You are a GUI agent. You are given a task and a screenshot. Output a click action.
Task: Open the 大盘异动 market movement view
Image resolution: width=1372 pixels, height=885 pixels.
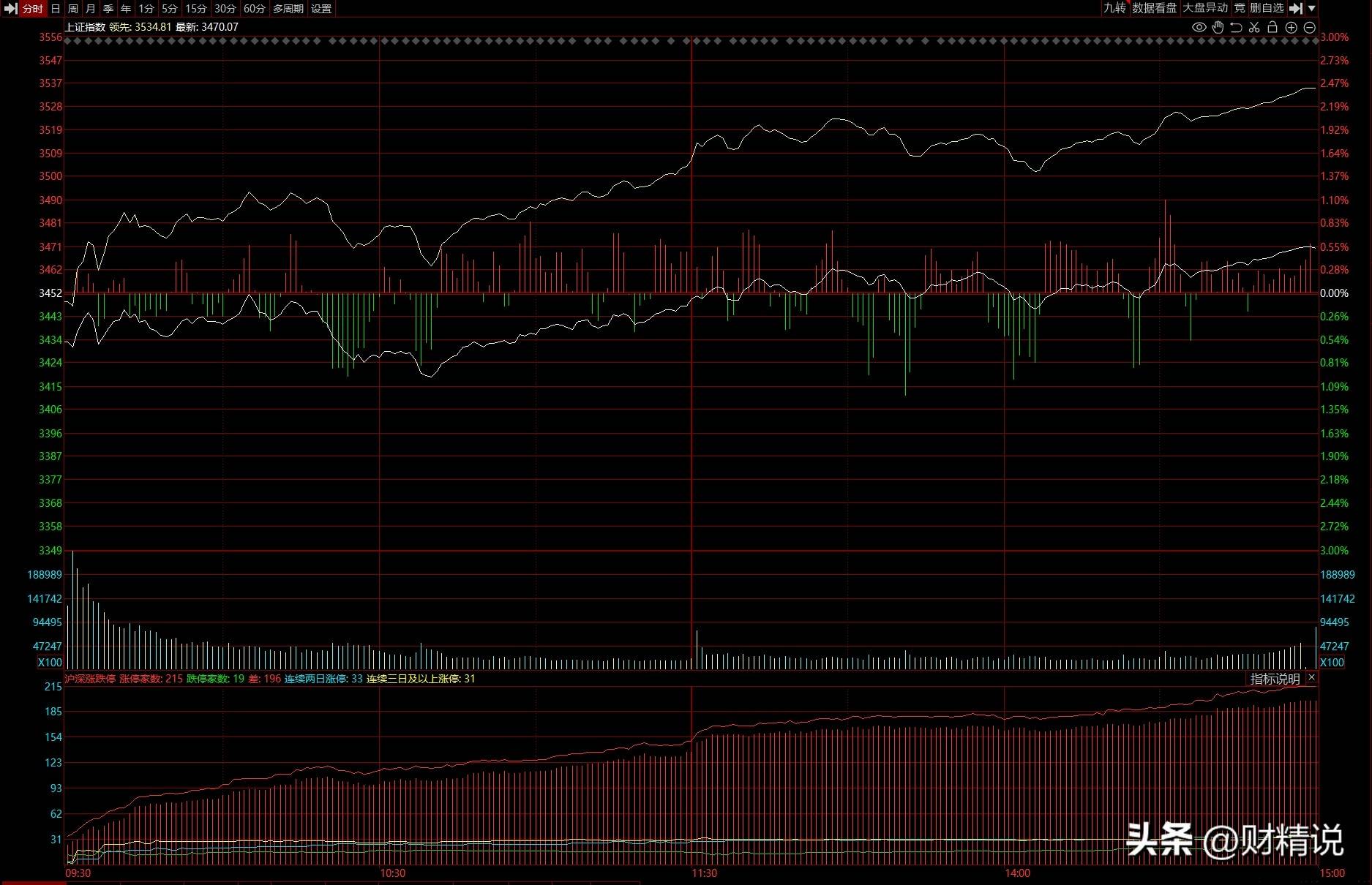pos(1205,8)
